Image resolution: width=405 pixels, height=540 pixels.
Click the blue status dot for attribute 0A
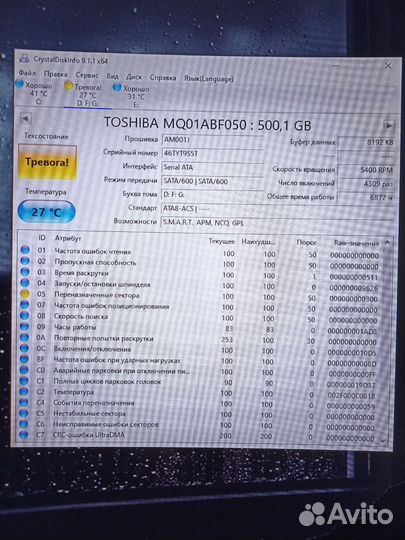point(24,338)
